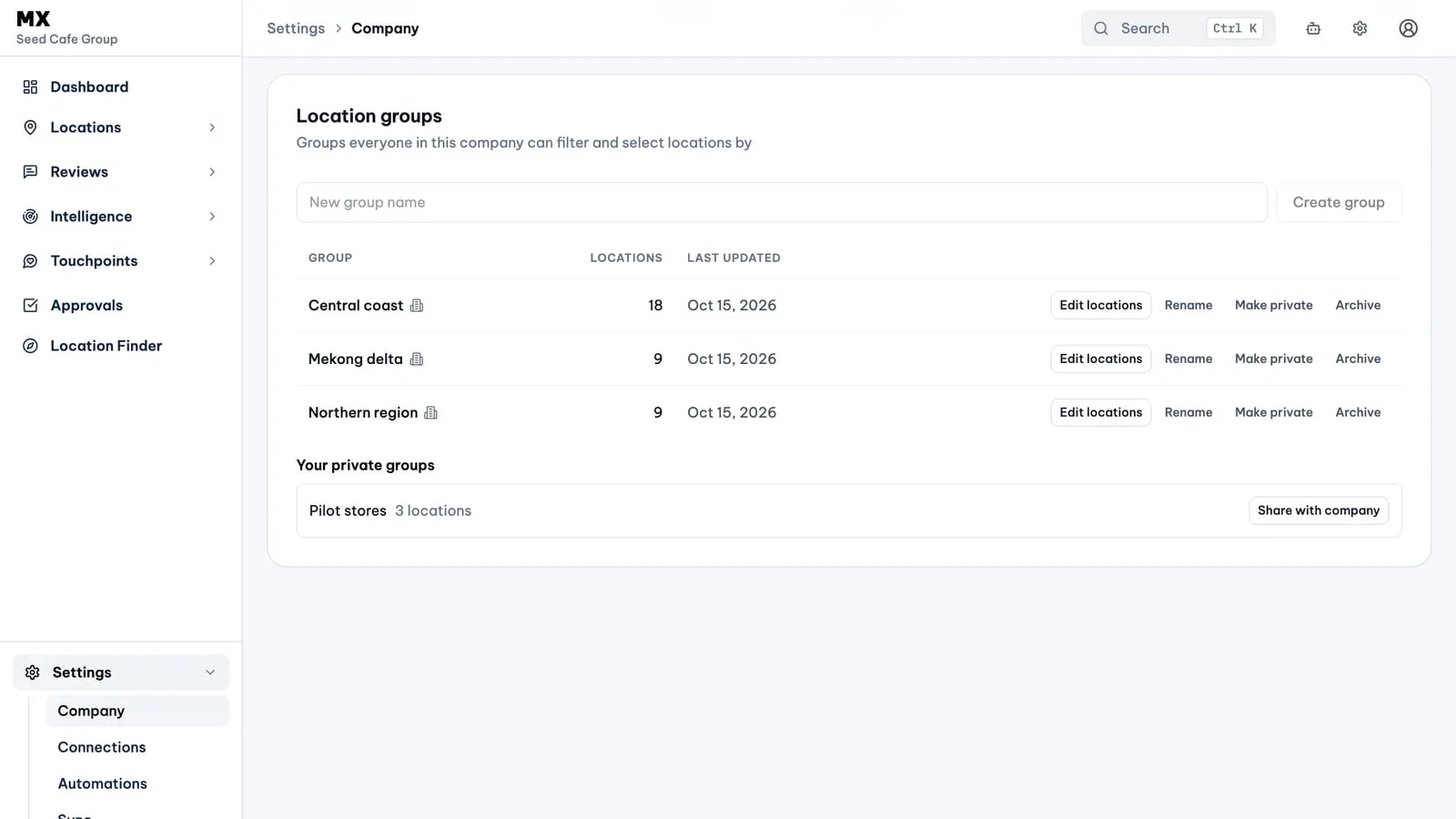1456x819 pixels.
Task: Click the Approvals checkmark icon
Action: [x=30, y=306]
